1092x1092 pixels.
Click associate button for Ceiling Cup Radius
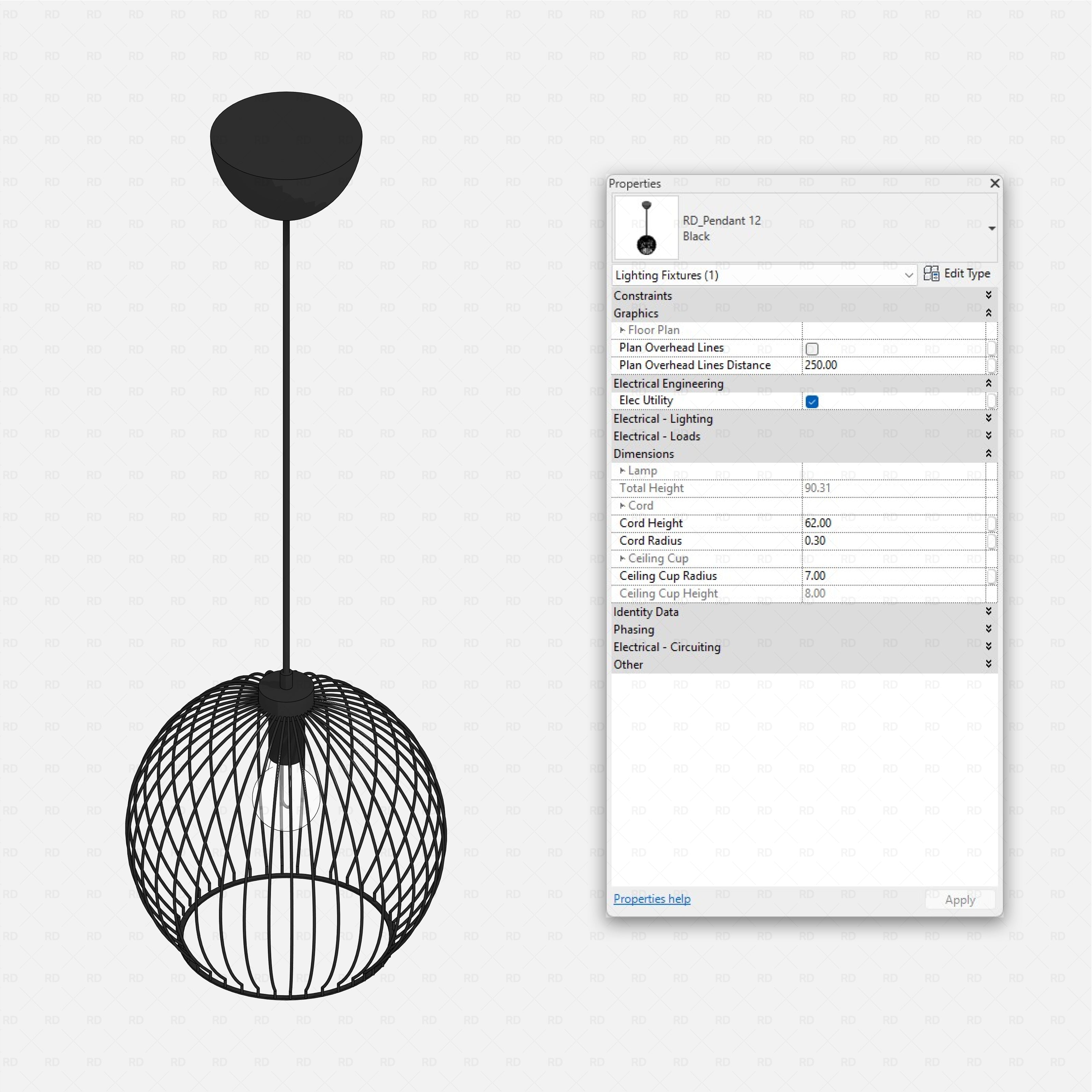(x=991, y=576)
